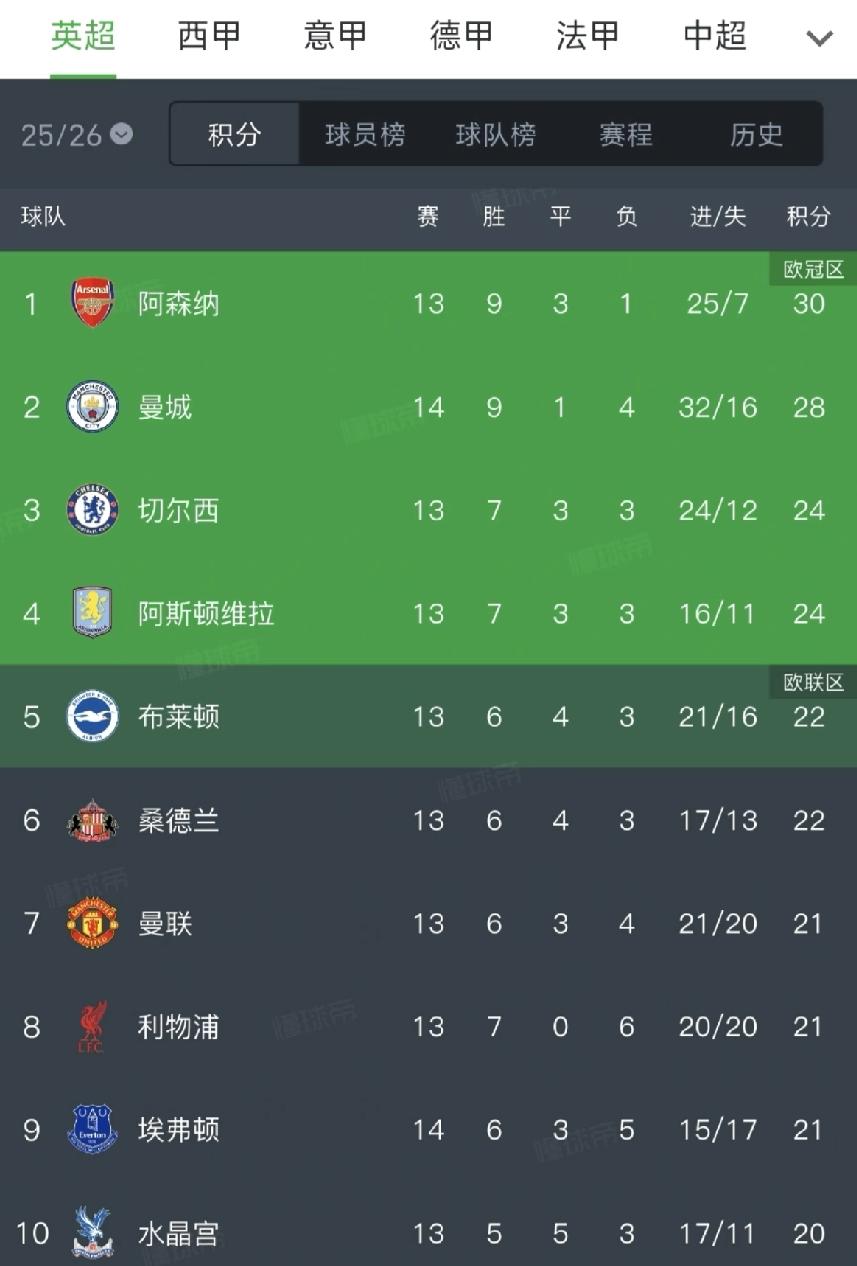Tap the Everton club crest
This screenshot has height=1266, width=857.
[x=92, y=1130]
